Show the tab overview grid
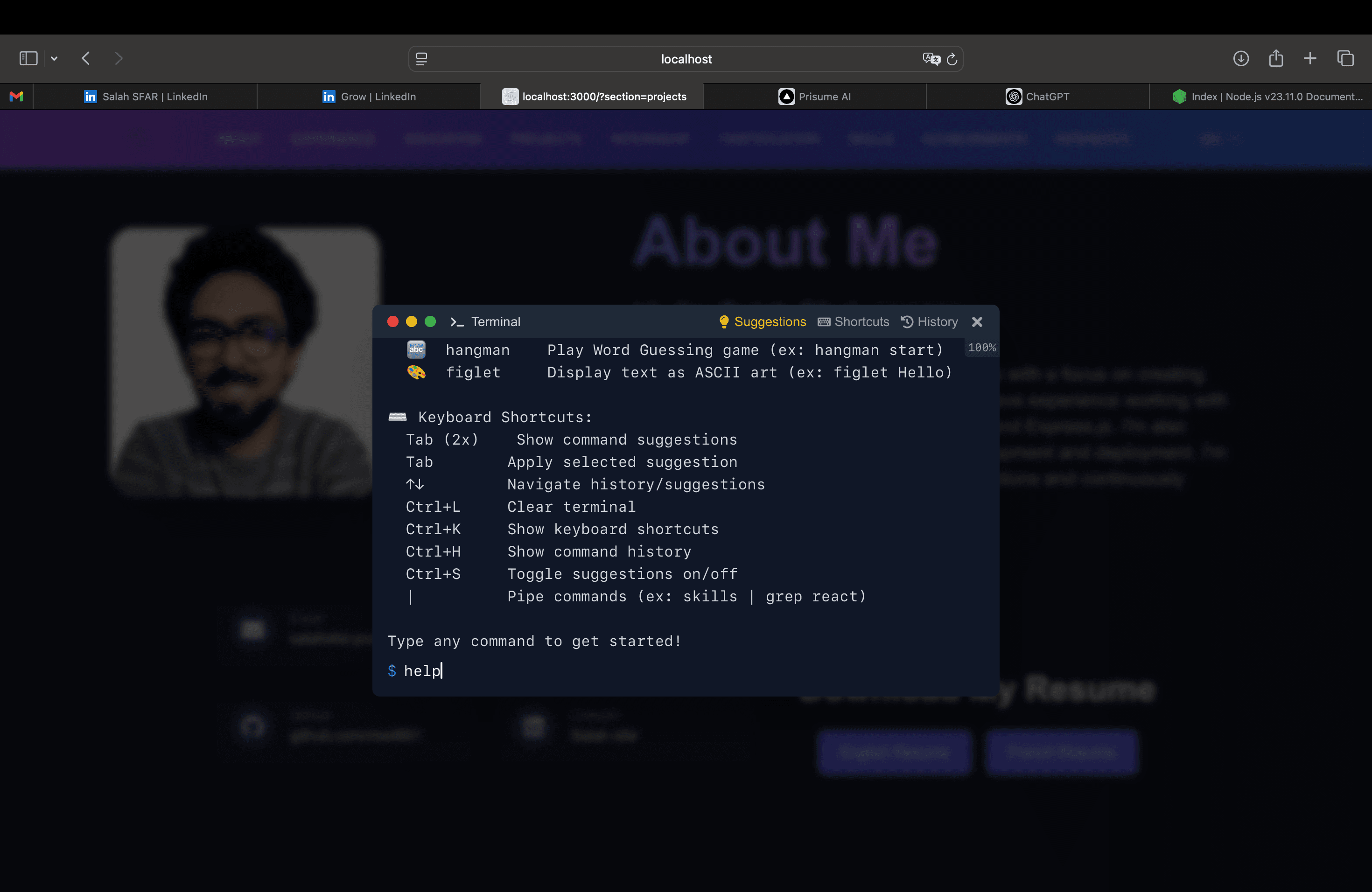 tap(1345, 58)
